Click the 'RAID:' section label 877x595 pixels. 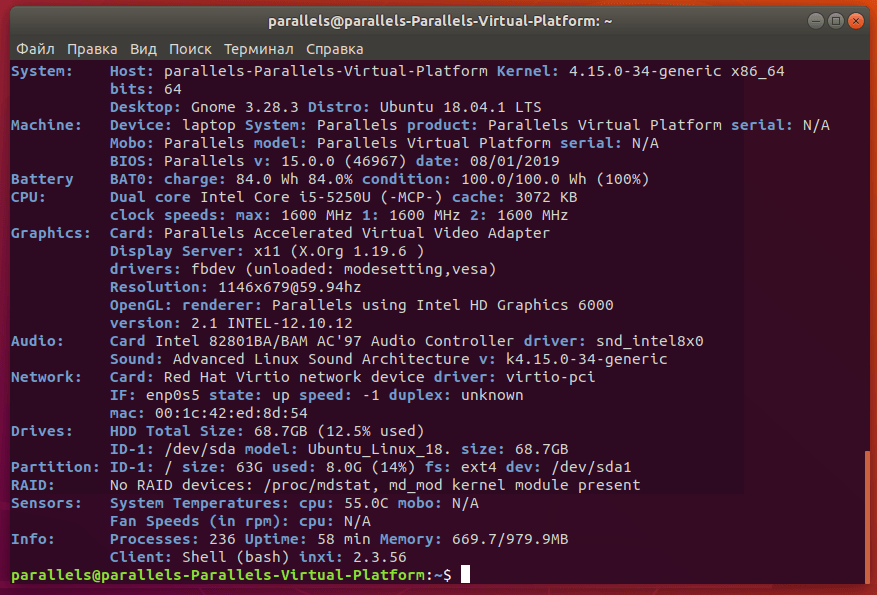[x=33, y=485]
